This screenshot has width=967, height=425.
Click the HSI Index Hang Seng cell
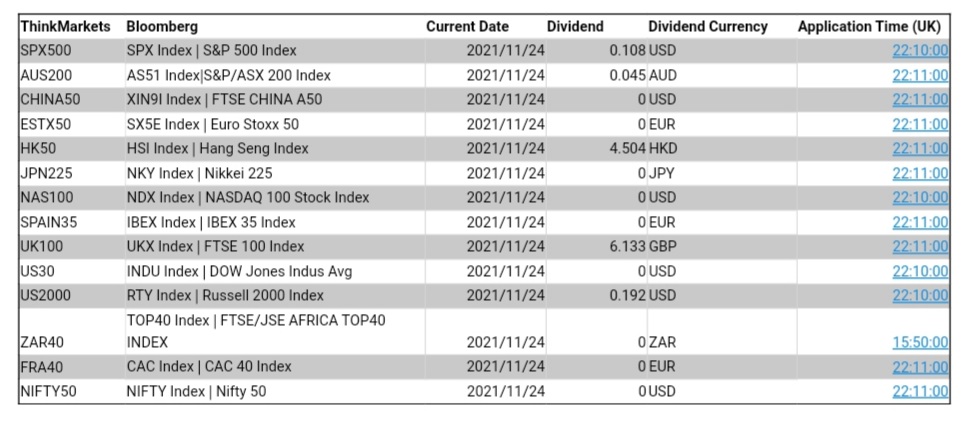218,149
